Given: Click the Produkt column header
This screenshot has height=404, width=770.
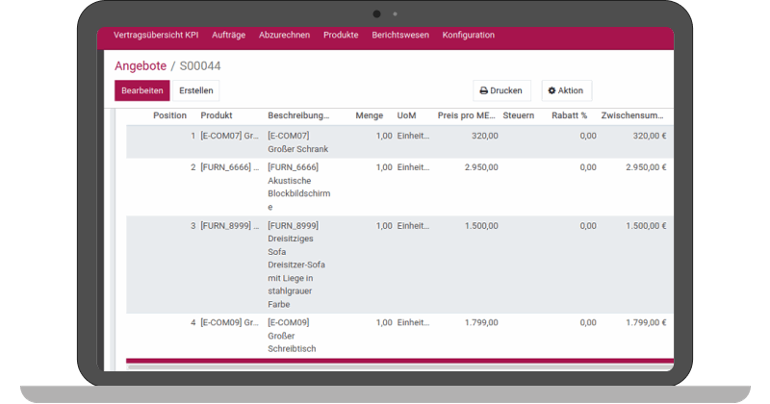Looking at the screenshot, I should pos(217,115).
